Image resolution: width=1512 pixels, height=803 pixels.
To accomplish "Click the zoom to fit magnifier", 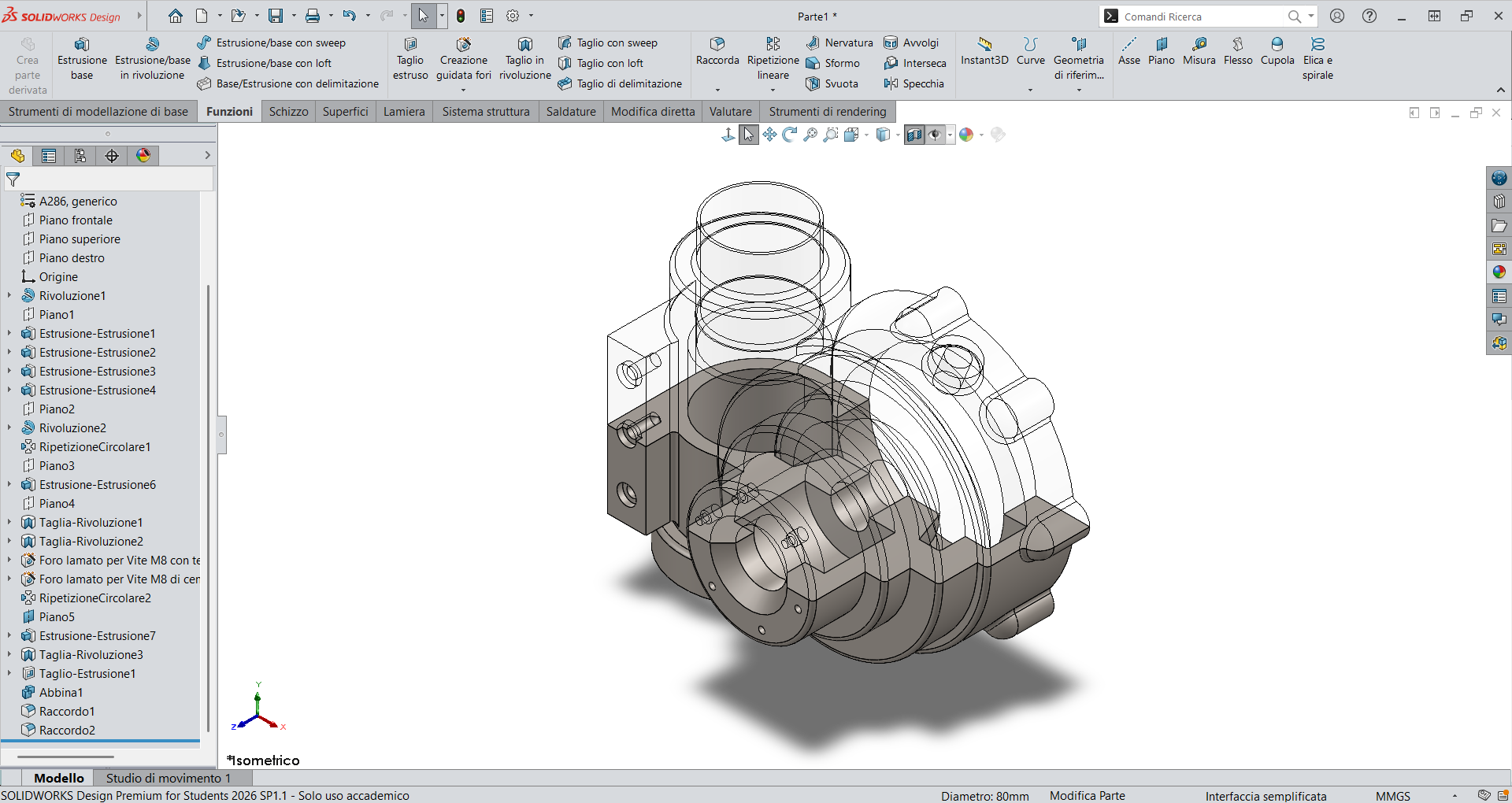I will coord(810,135).
